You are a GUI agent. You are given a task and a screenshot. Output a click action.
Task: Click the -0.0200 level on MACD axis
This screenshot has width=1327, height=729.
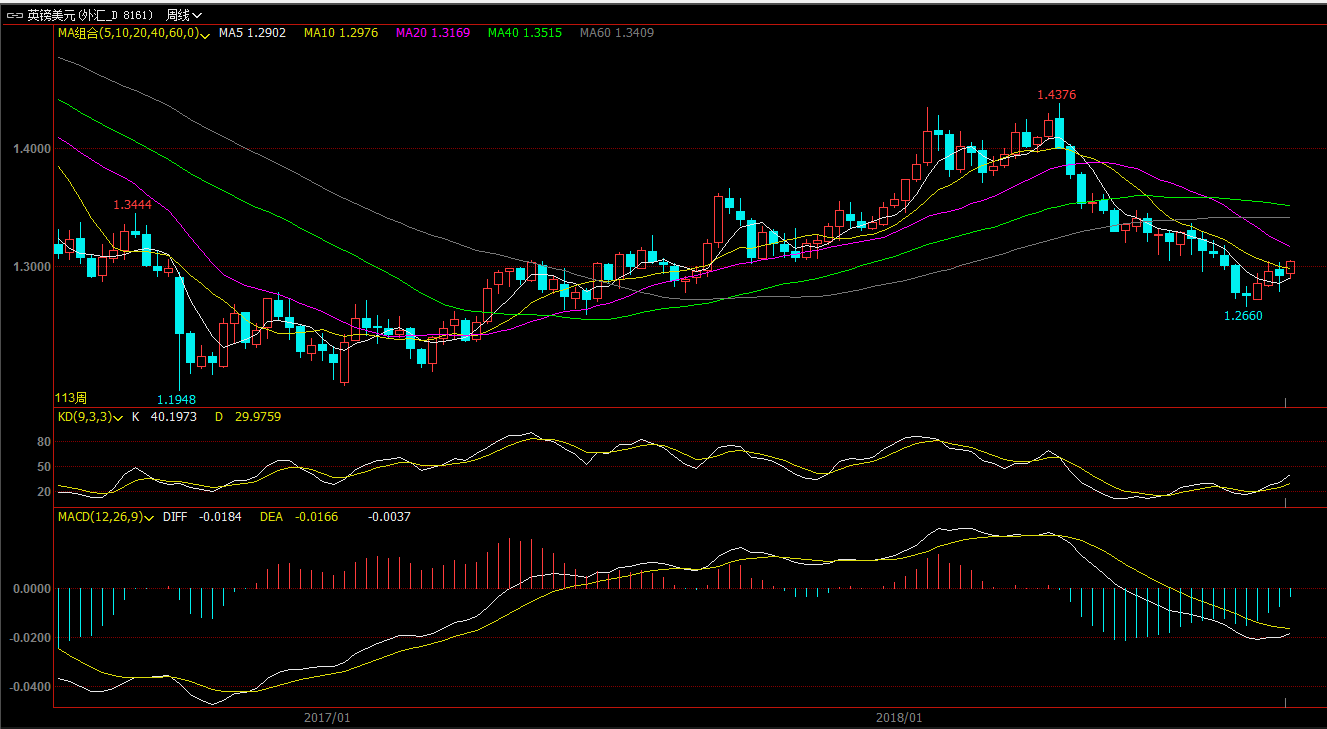[x=29, y=638]
